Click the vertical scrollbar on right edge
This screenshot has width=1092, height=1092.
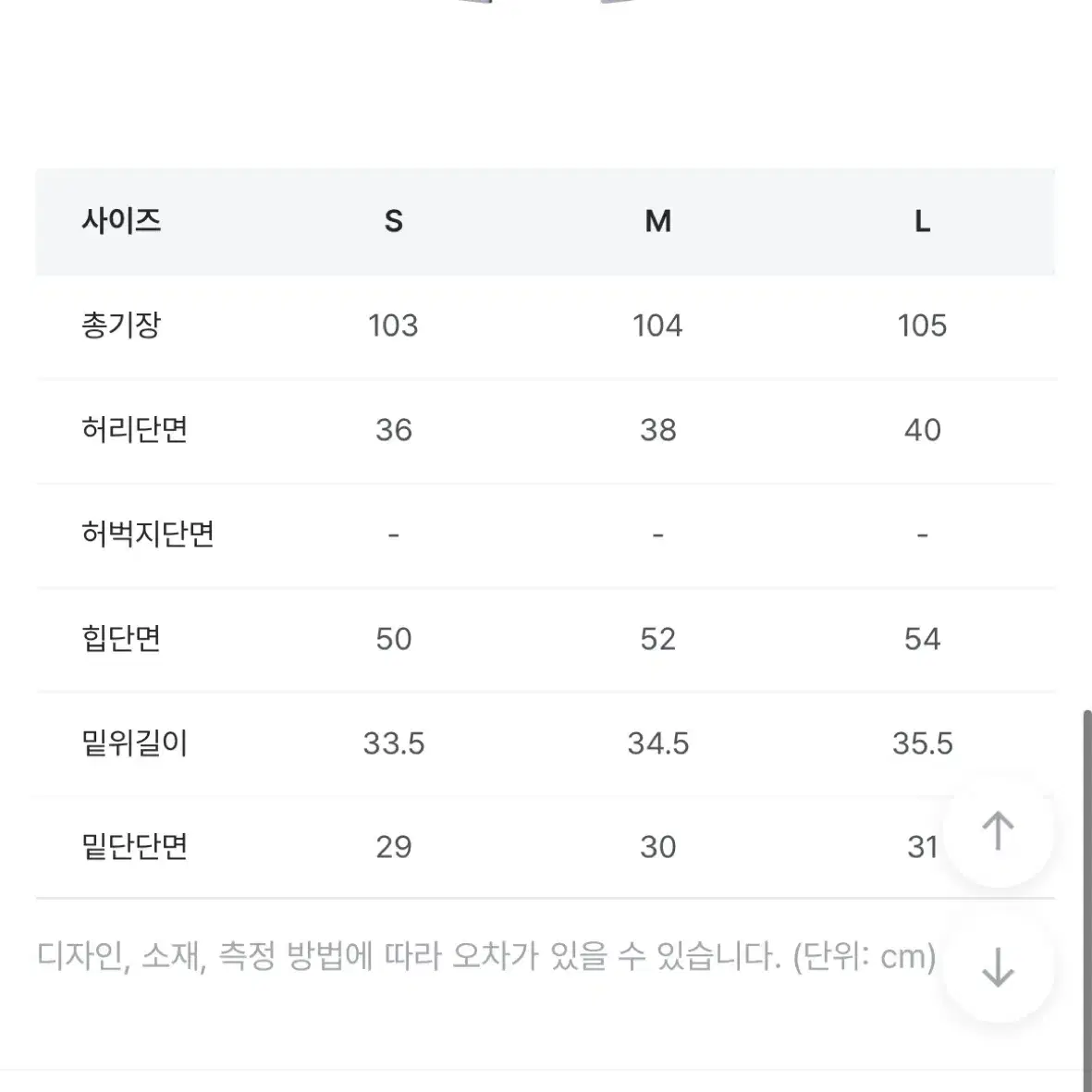[x=1087, y=899]
